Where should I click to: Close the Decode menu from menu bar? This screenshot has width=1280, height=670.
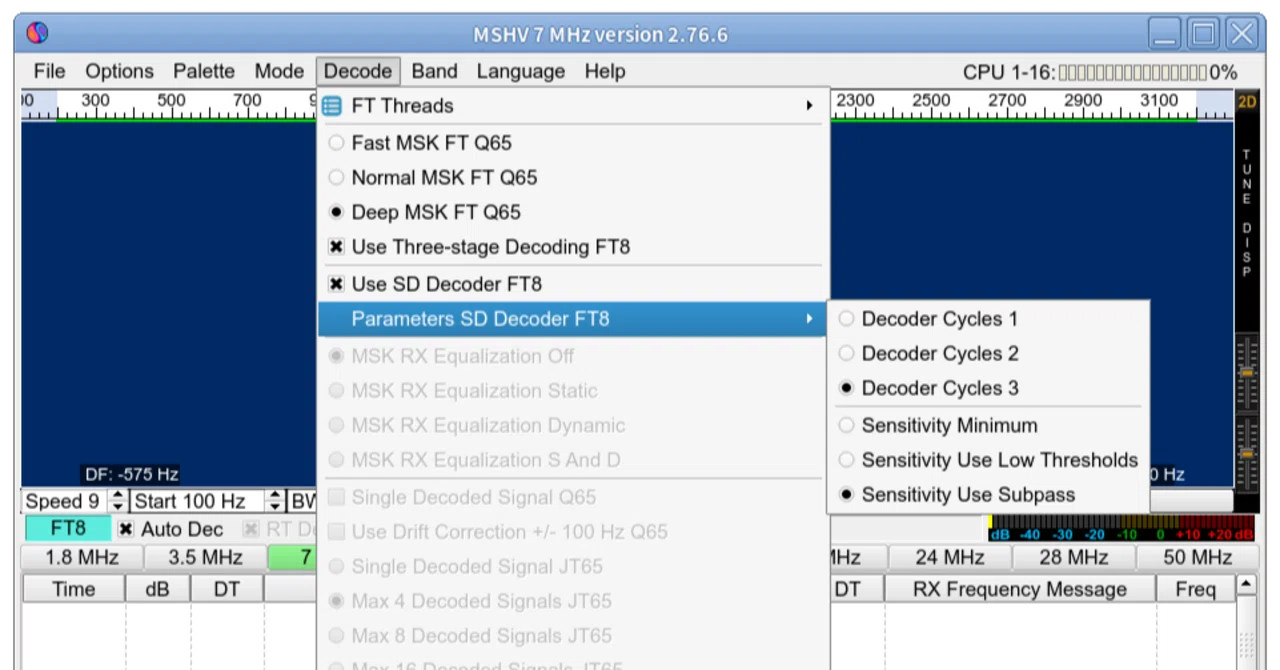358,72
